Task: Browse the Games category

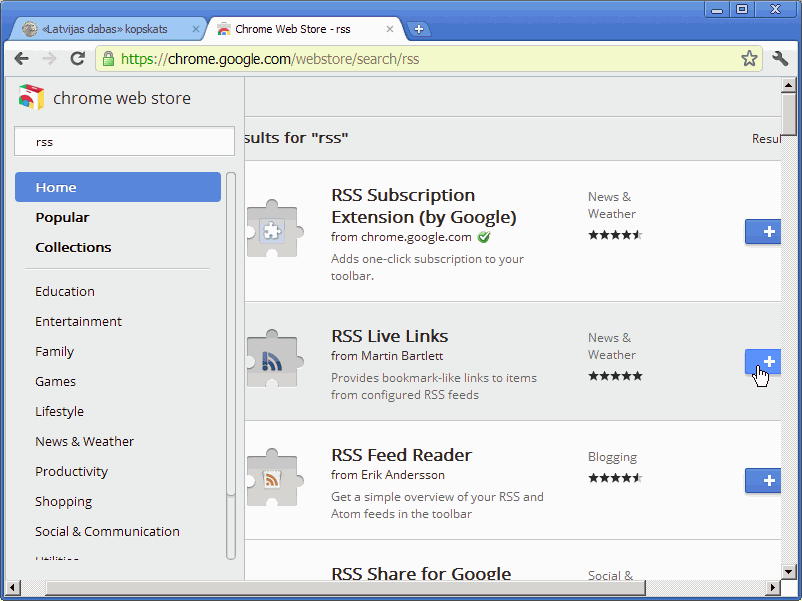Action: (55, 382)
